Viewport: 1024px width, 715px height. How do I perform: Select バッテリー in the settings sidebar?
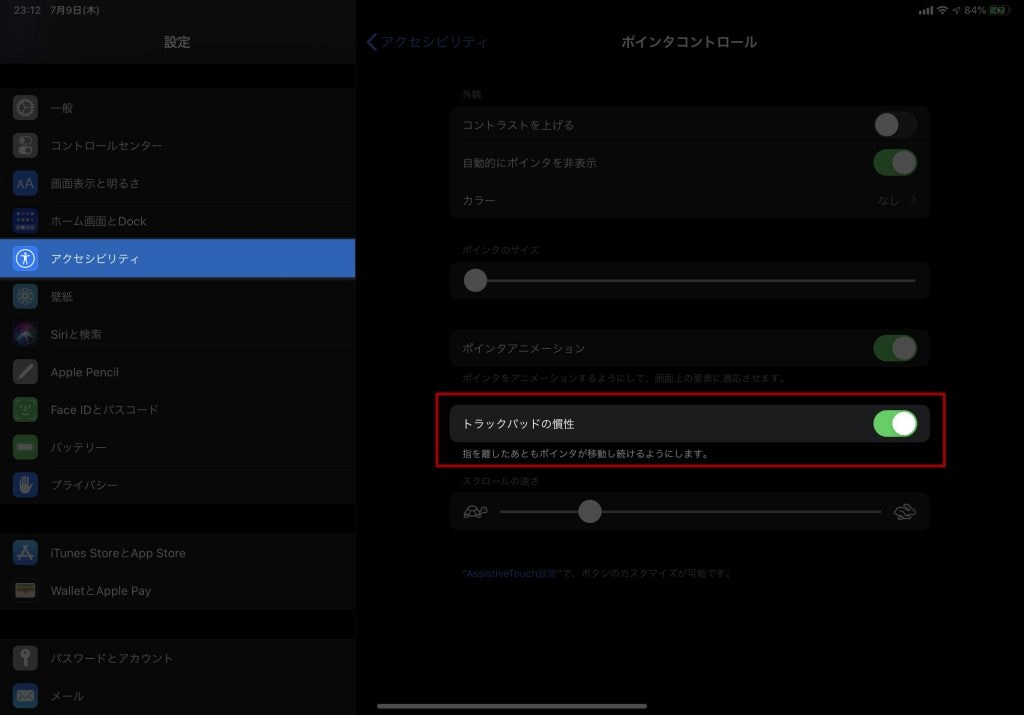[78, 448]
